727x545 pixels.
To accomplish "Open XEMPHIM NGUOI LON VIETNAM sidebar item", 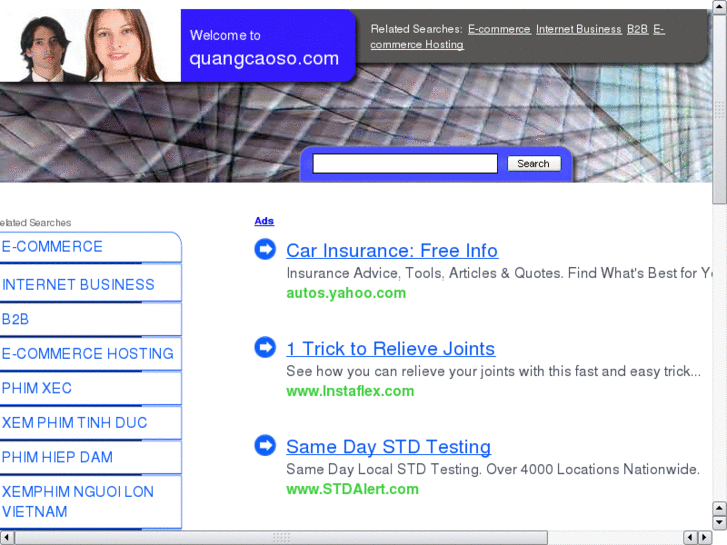I will [x=90, y=502].
